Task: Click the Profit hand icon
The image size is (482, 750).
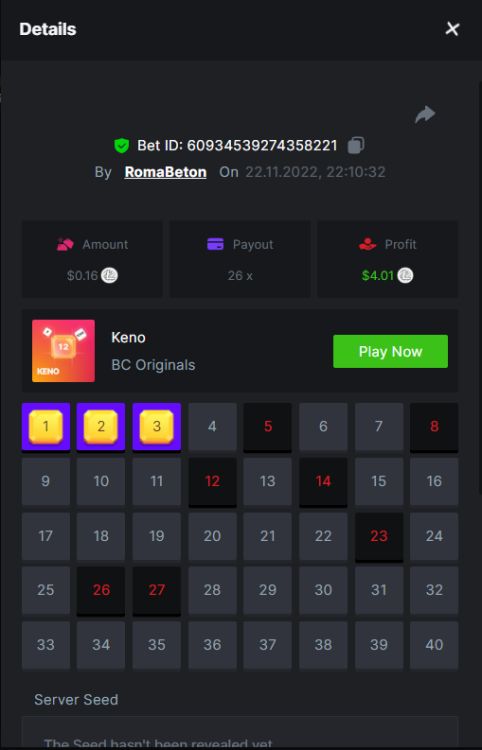Action: click(x=368, y=244)
